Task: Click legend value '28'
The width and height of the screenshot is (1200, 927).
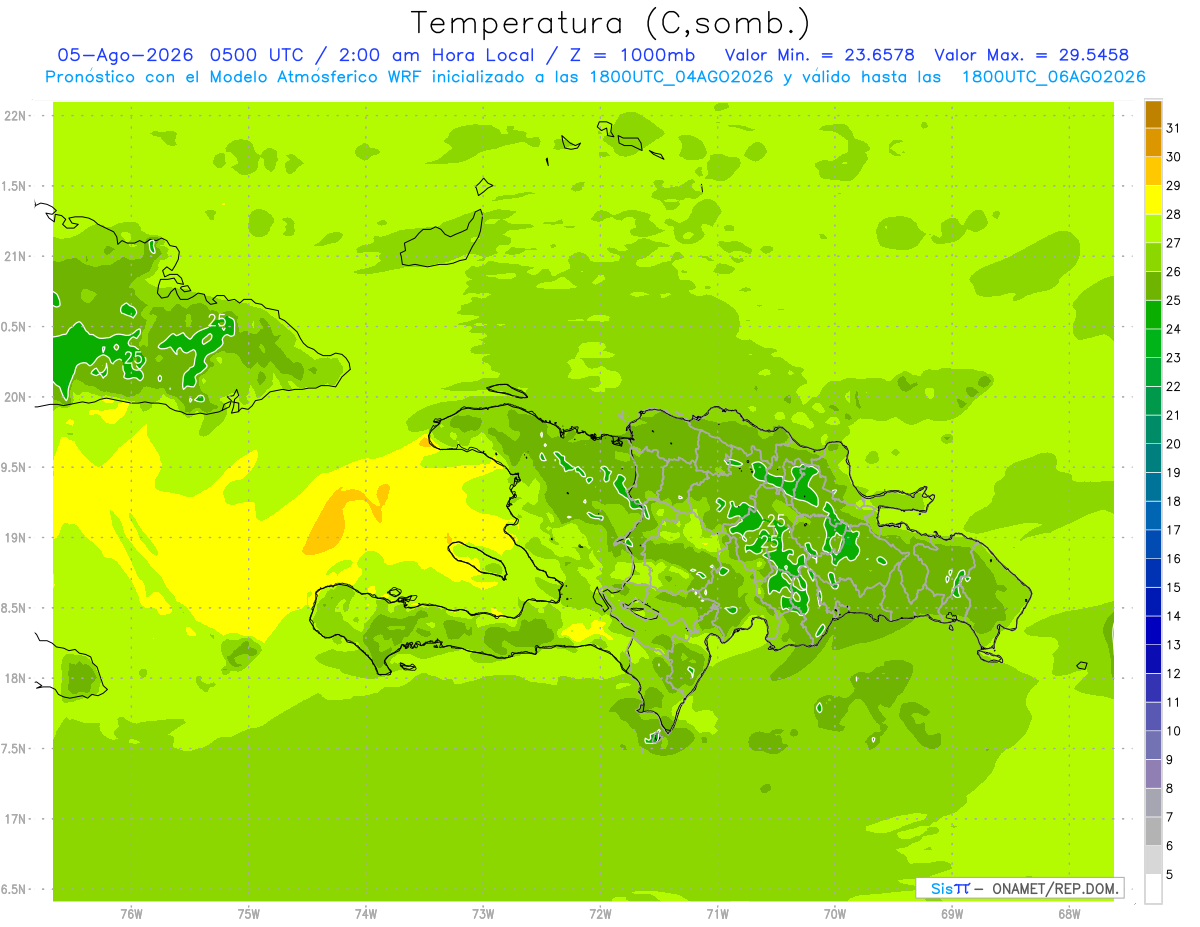Action: tap(1174, 214)
